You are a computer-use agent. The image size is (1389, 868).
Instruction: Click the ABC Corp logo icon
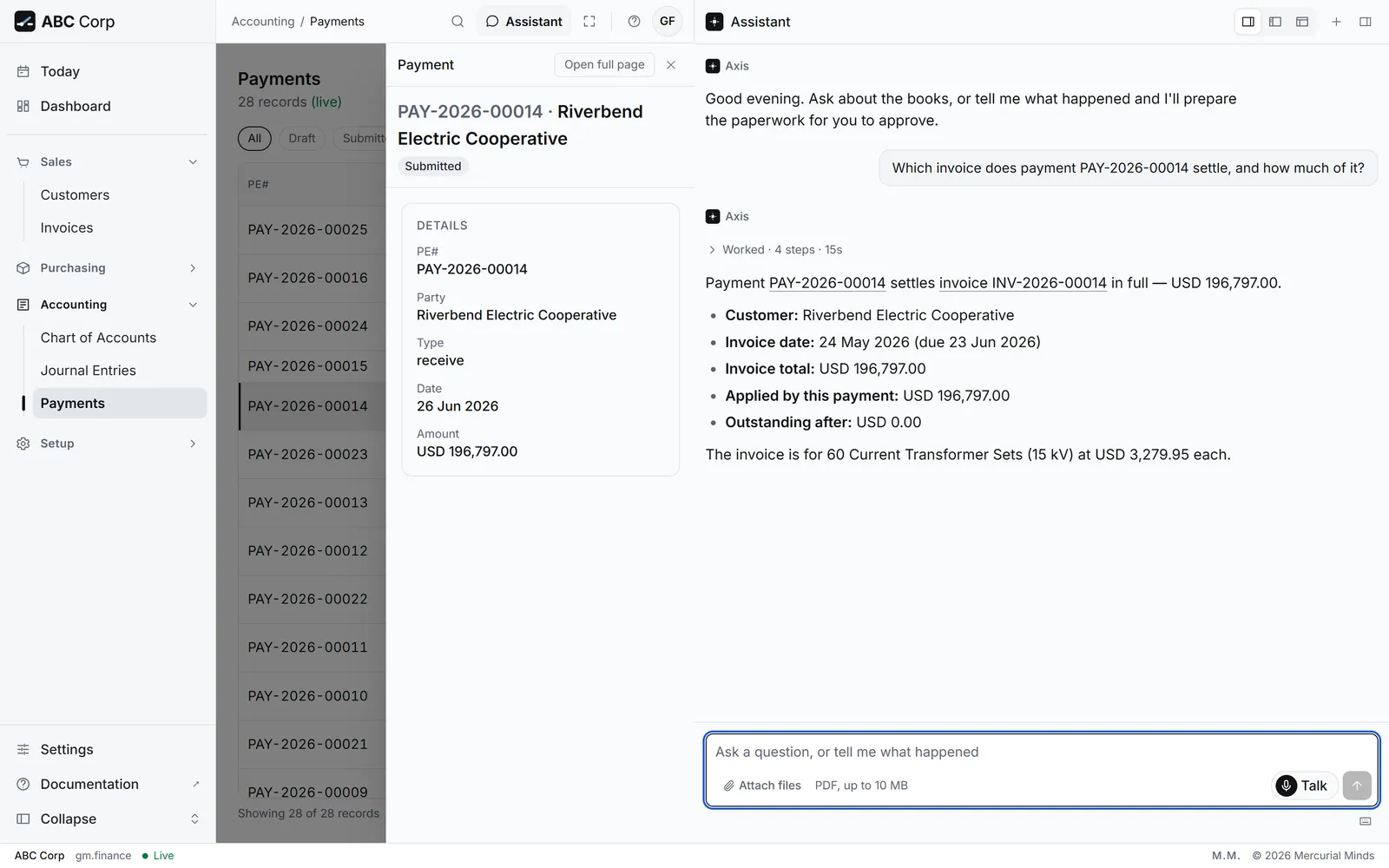click(x=25, y=22)
